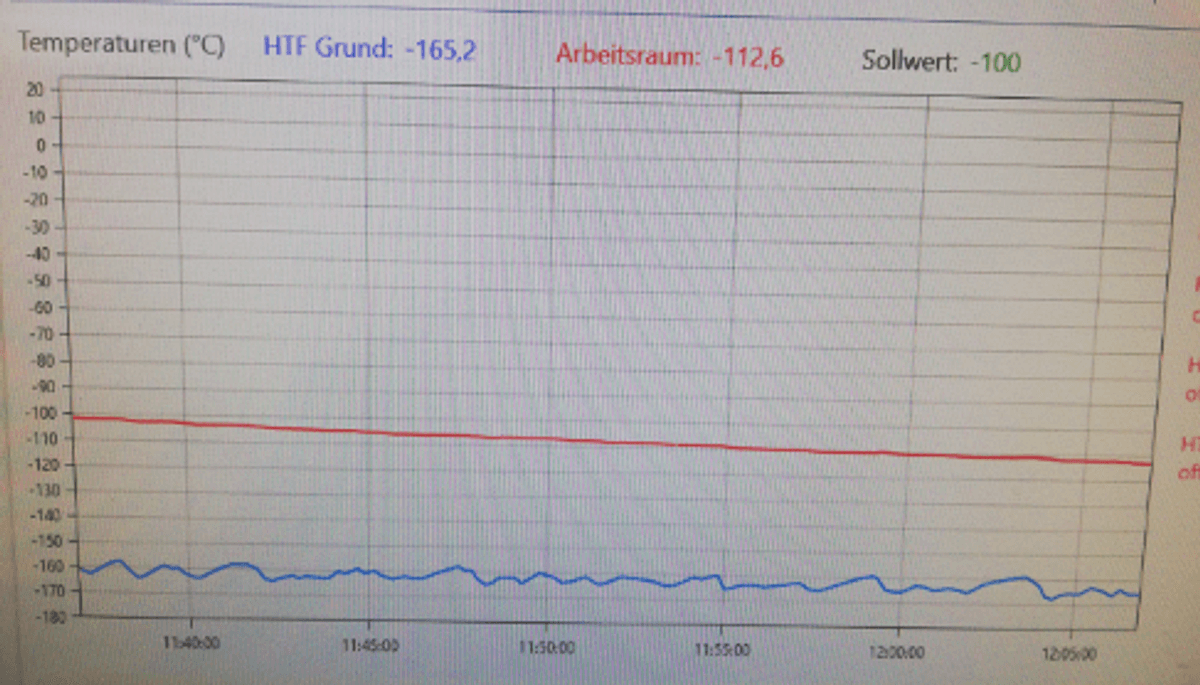The height and width of the screenshot is (685, 1200).
Task: Click the 0 tick on the temperature axis
Action: click(x=40, y=145)
